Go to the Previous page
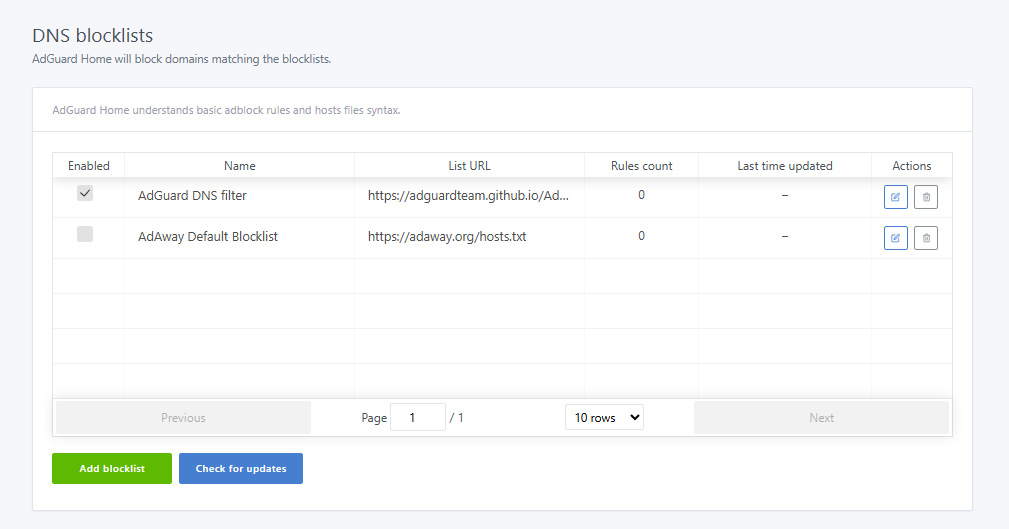Viewport: 1009px width, 529px height. coord(183,418)
